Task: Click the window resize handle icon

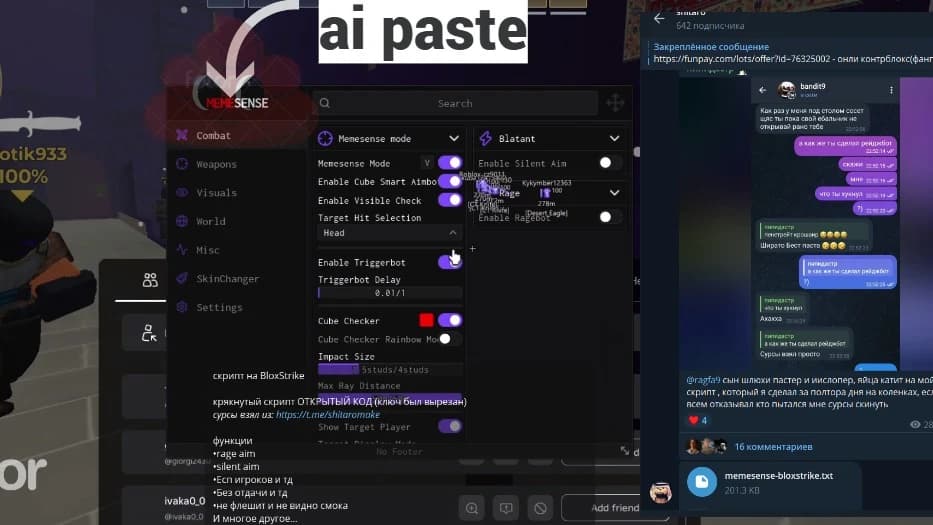Action: coord(624,451)
